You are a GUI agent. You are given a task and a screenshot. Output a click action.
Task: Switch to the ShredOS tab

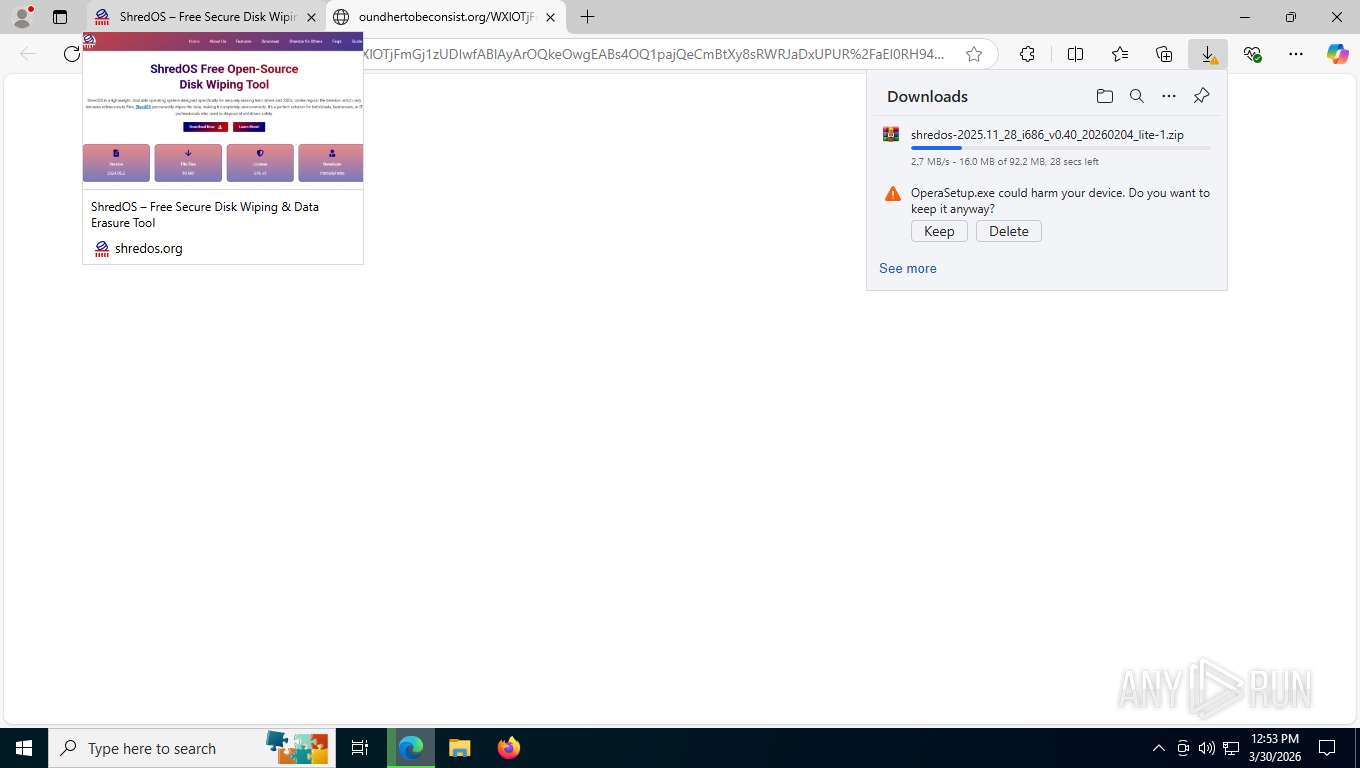(x=206, y=17)
